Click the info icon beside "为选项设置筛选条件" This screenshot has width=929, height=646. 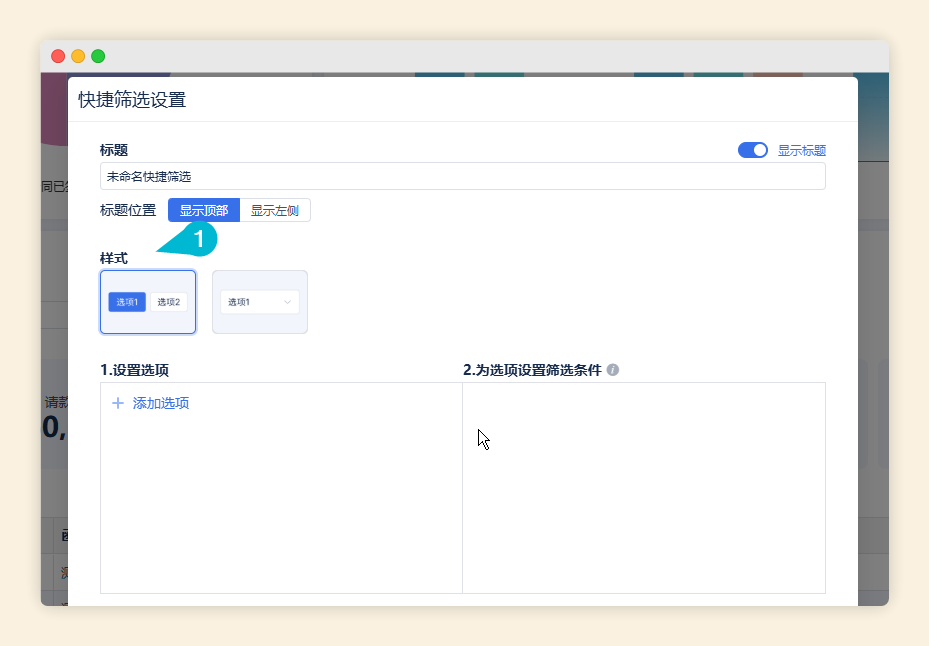point(614,369)
